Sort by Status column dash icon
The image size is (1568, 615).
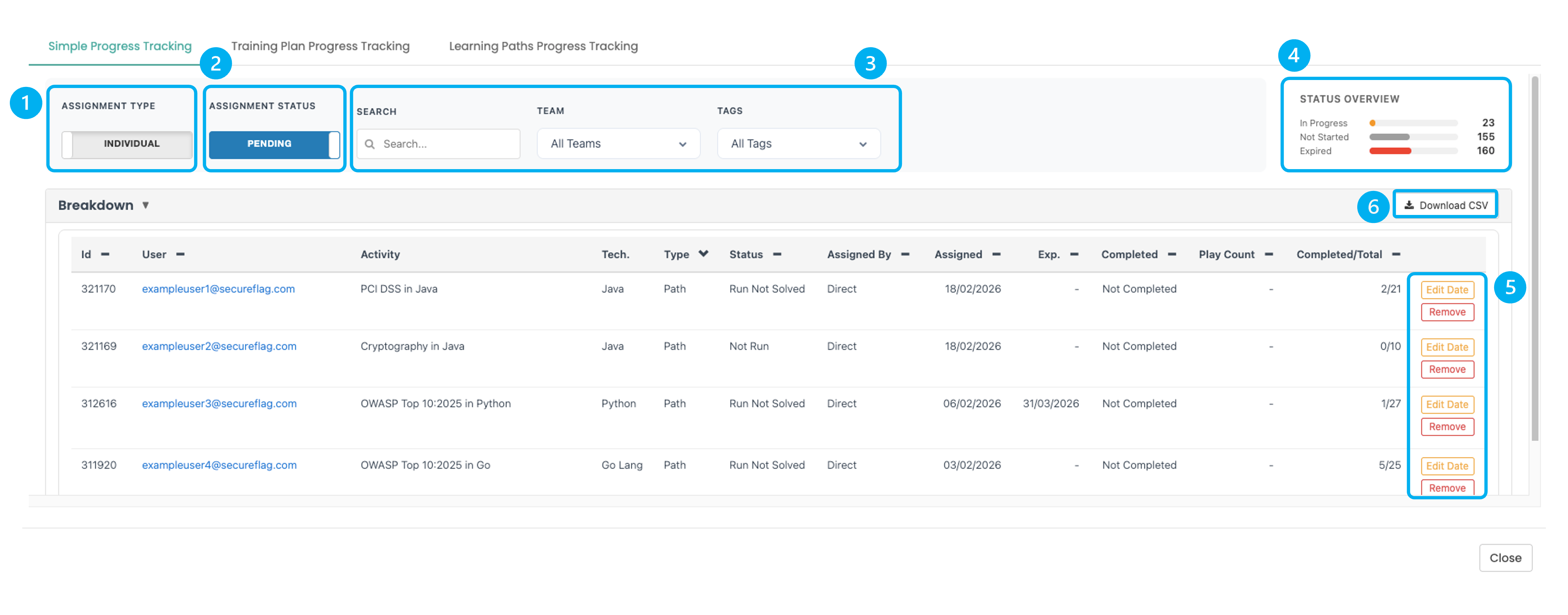[x=777, y=254]
